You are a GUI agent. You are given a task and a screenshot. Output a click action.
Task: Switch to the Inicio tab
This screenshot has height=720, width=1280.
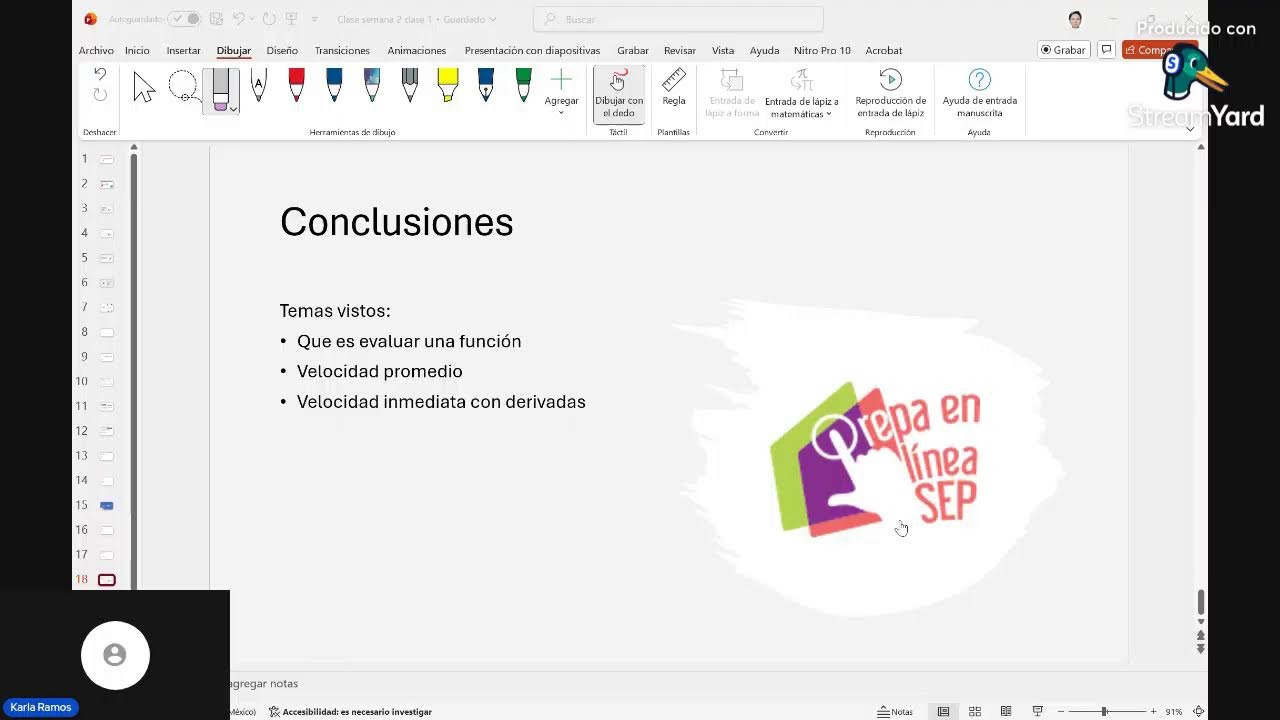point(137,50)
